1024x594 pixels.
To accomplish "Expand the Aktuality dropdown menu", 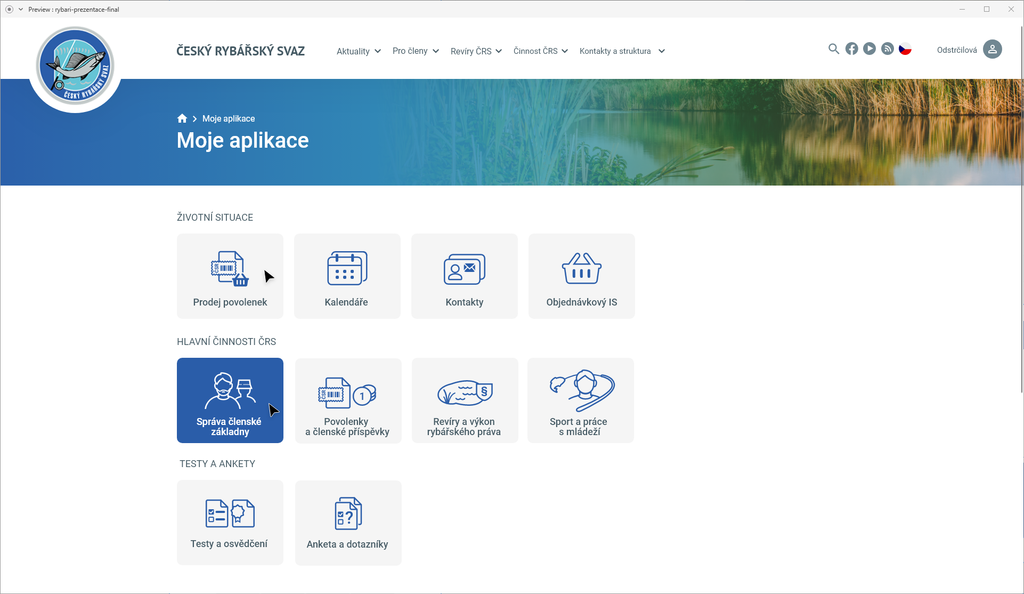I will (359, 51).
